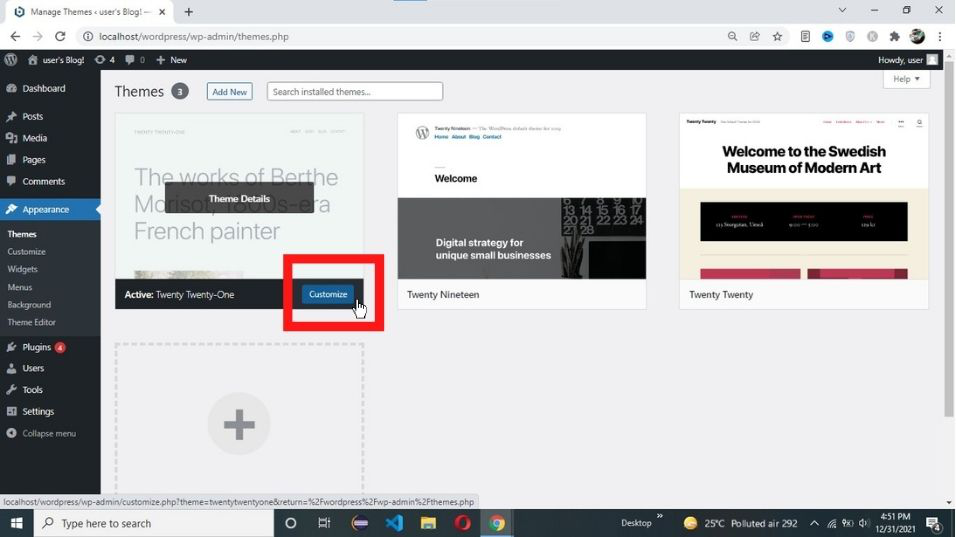Open the Chrome profile avatar
The height and width of the screenshot is (537, 956).
pyautogui.click(x=917, y=37)
